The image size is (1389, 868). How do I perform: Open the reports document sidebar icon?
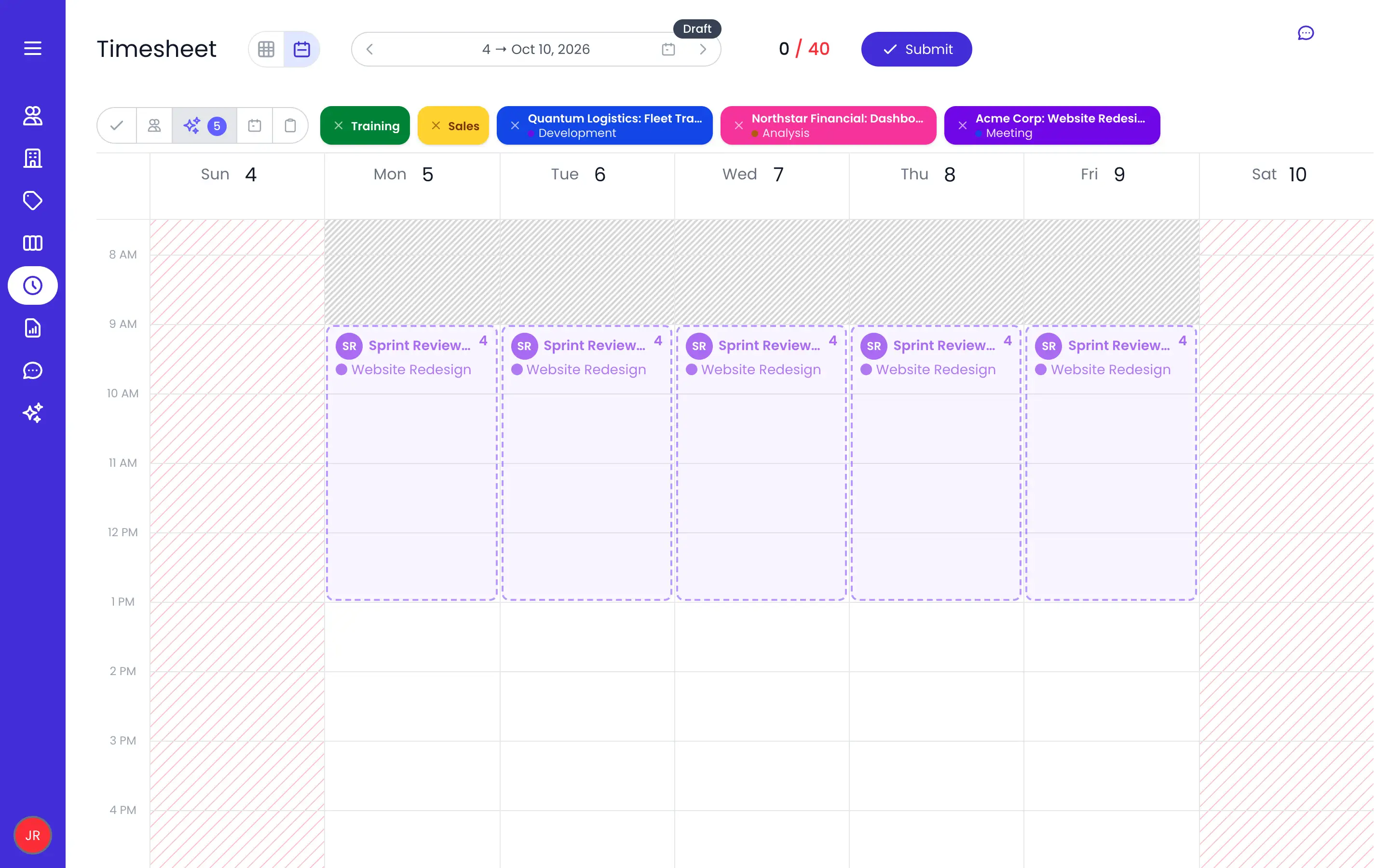[x=33, y=328]
